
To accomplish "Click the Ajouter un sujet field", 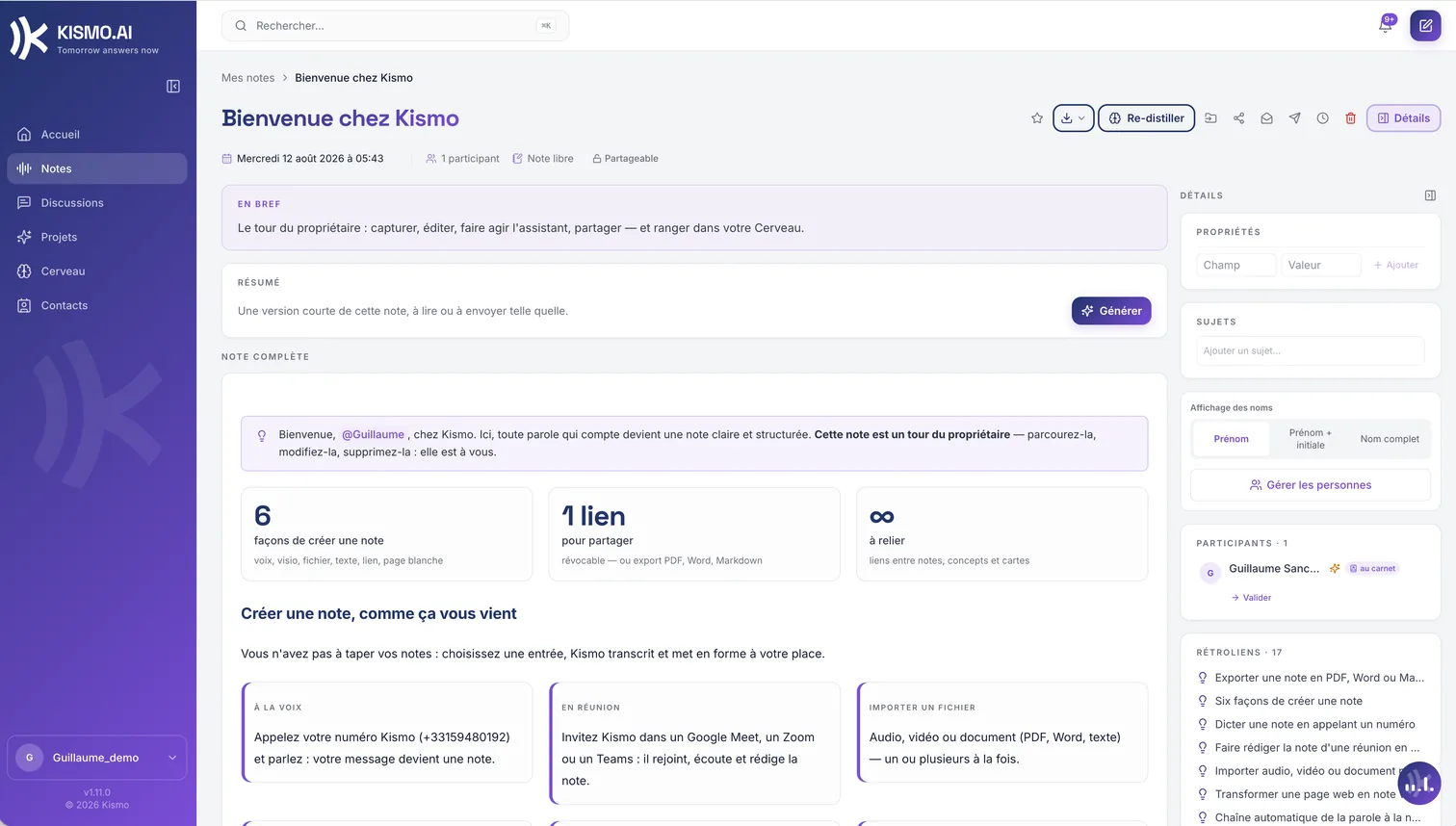I will (1310, 351).
